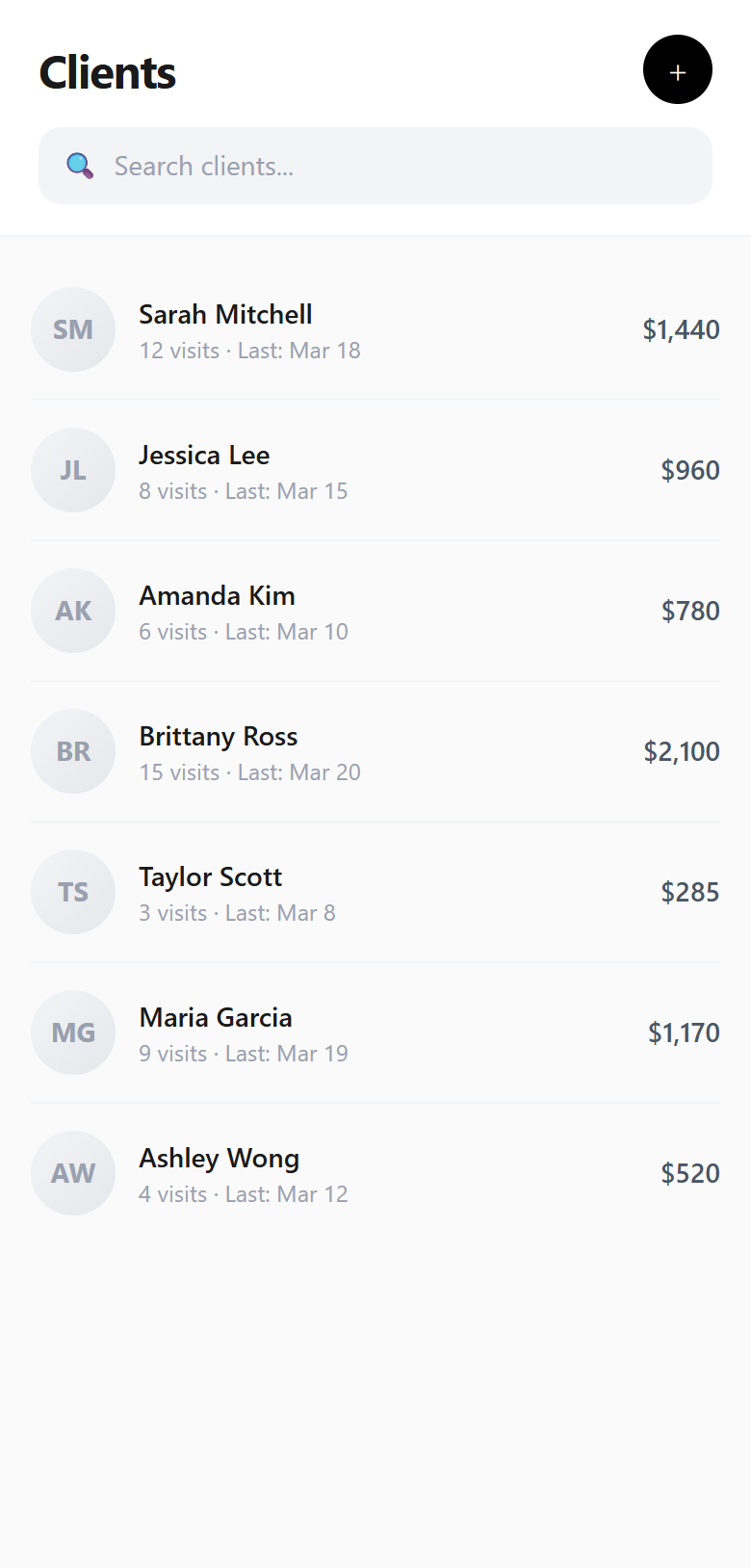751x1568 pixels.
Task: Click the AK avatar circle
Action: coord(73,611)
